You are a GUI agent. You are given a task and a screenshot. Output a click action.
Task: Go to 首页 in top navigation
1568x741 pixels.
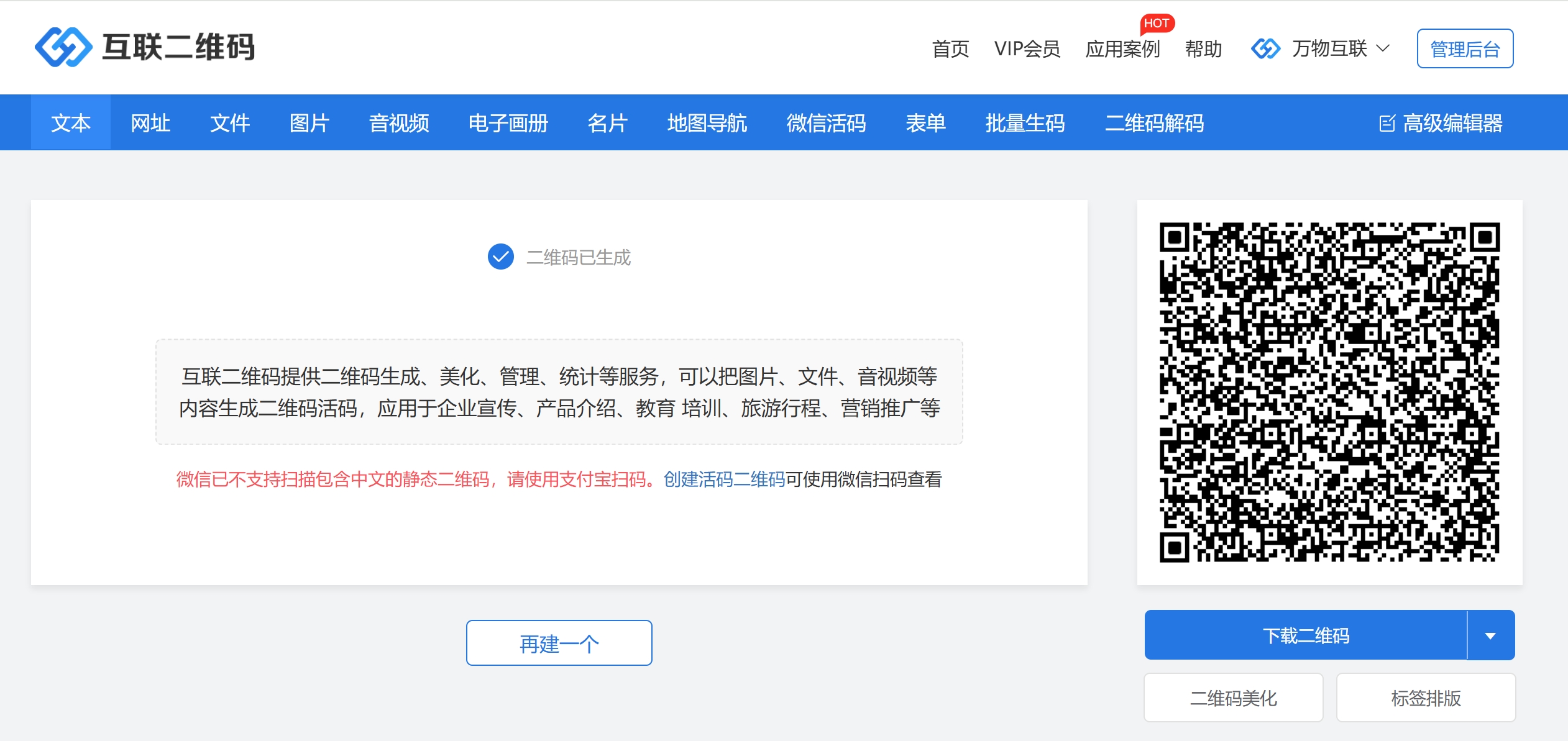coord(951,48)
